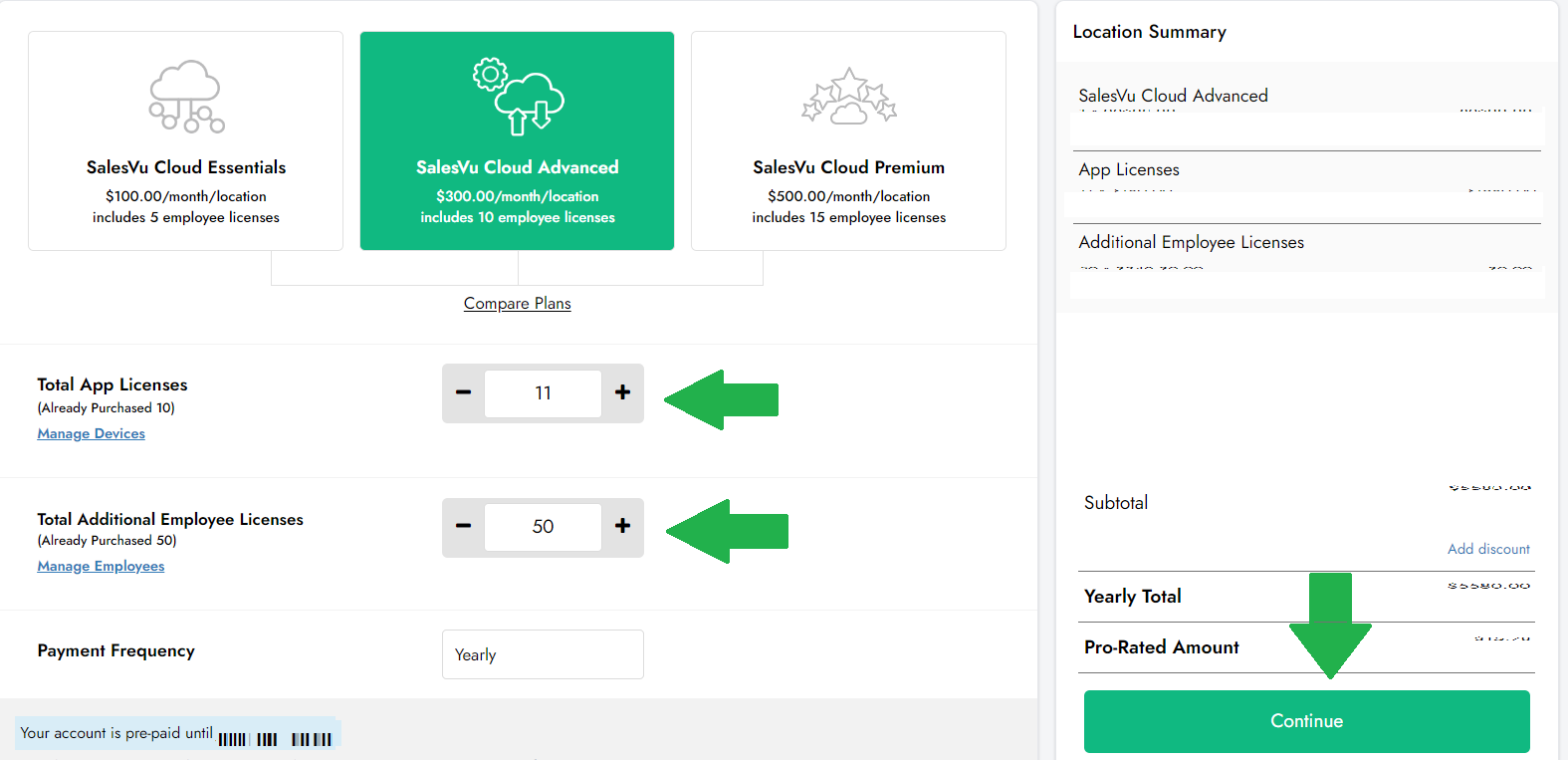This screenshot has width=1568, height=760.
Task: Click the $500.00/month/location price text
Action: (849, 196)
